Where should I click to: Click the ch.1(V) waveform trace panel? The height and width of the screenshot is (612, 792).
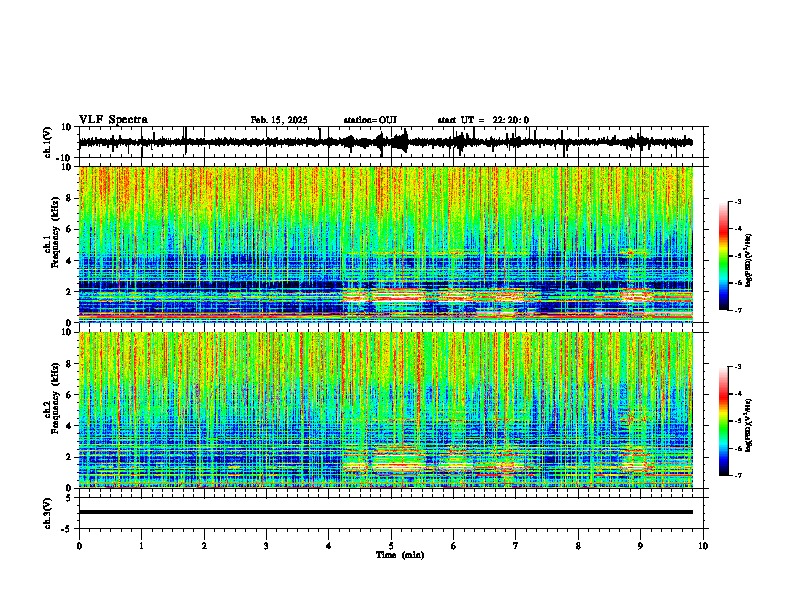tap(393, 142)
